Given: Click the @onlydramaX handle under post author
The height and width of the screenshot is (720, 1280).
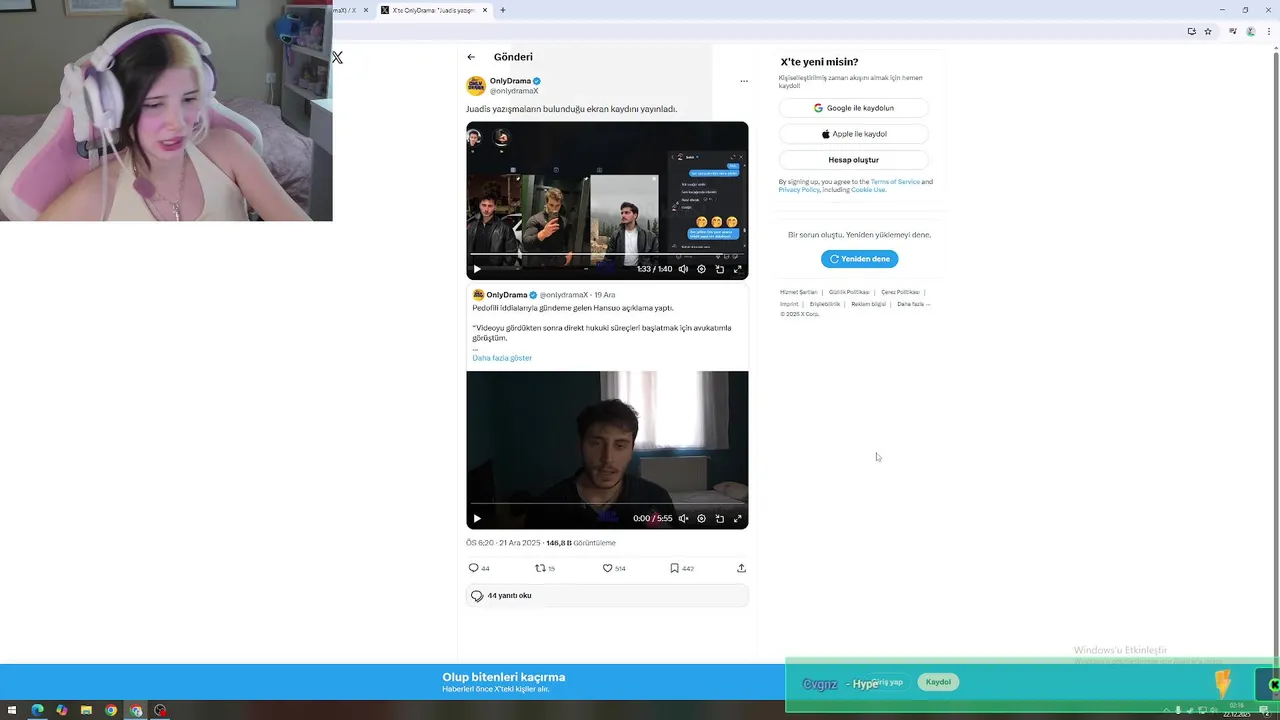Looking at the screenshot, I should (x=514, y=91).
